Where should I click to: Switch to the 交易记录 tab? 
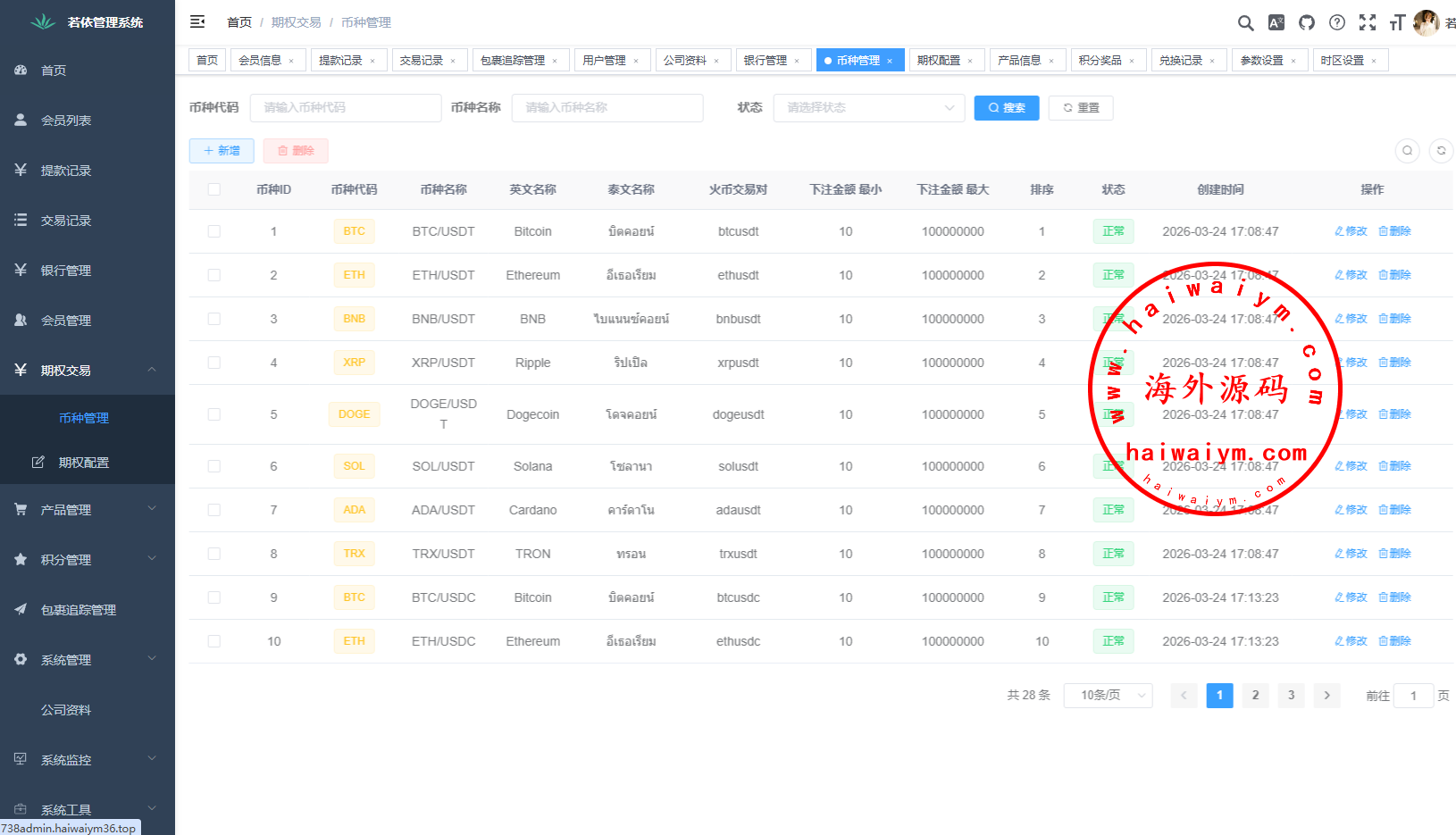[428, 61]
